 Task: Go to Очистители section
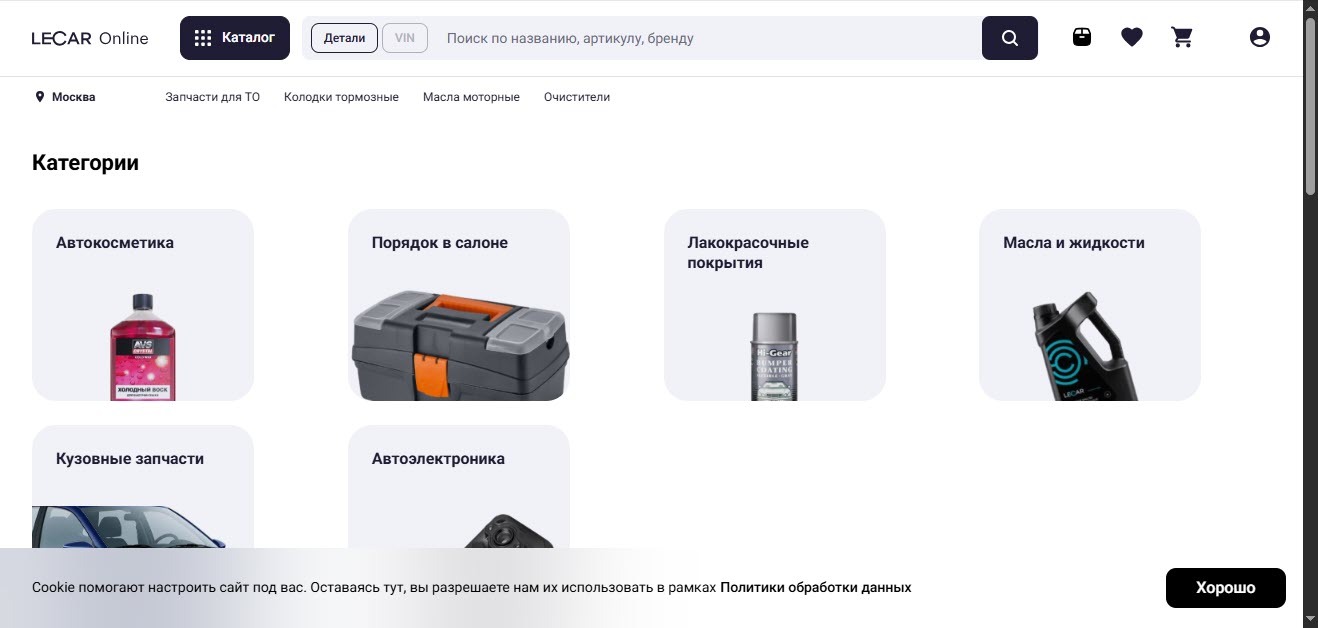[576, 97]
